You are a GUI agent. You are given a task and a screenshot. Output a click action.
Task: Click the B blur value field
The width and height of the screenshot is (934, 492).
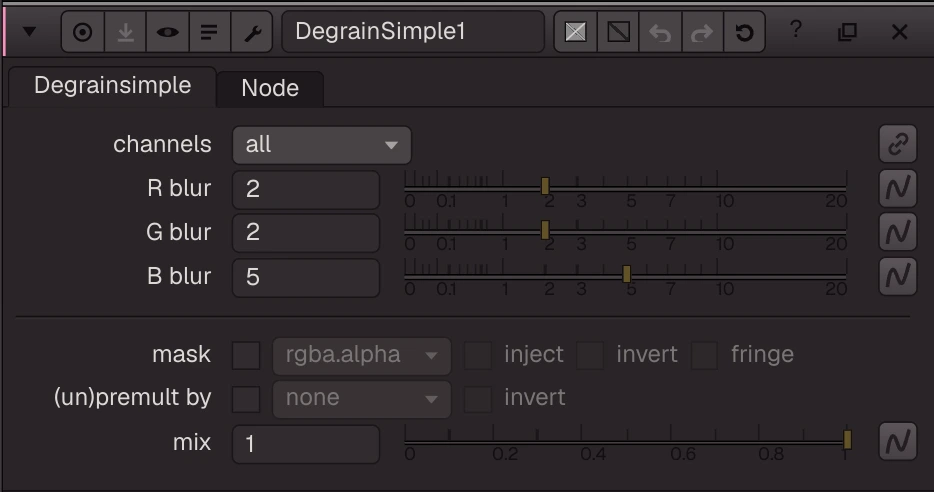click(x=306, y=277)
